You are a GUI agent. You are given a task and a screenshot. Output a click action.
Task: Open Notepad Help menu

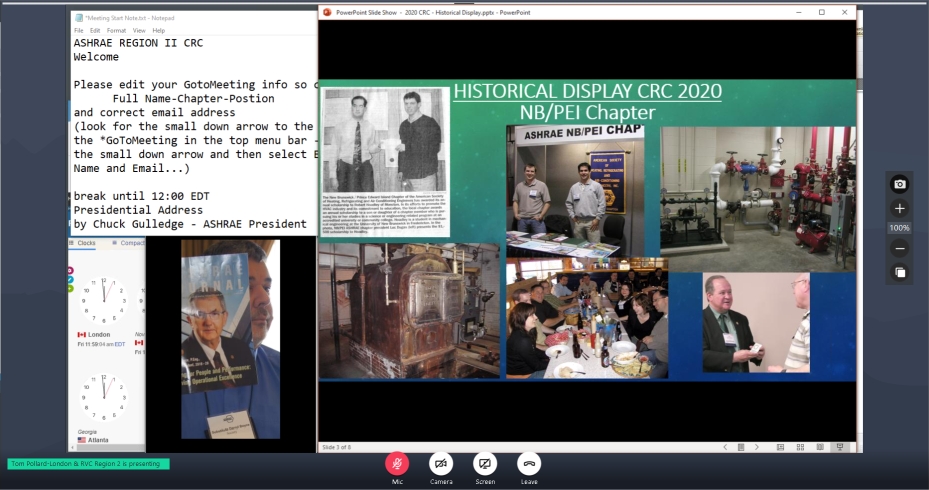click(x=159, y=31)
